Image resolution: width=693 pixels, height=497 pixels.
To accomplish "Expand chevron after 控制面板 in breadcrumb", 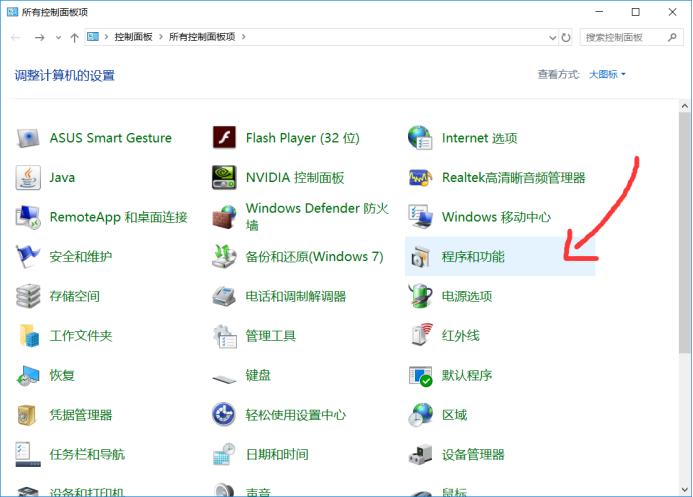I will 161,37.
